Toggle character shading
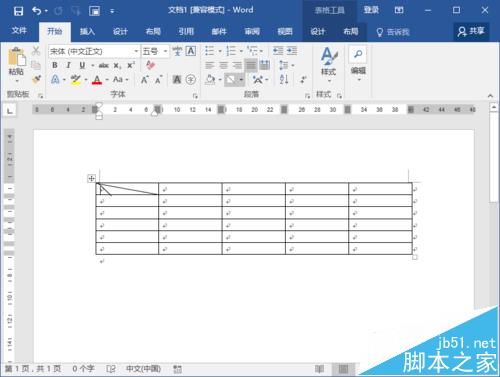Image resolution: width=500 pixels, height=377 pixels. 177,80
